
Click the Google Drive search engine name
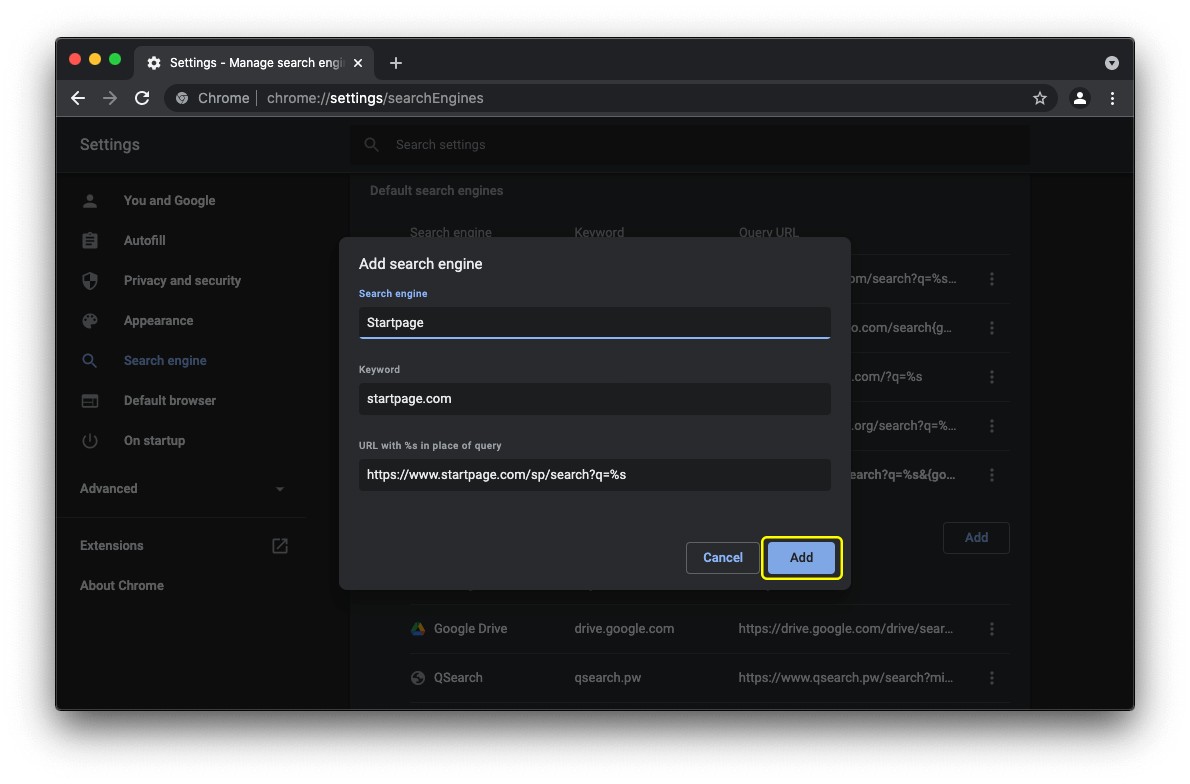pyautogui.click(x=471, y=628)
